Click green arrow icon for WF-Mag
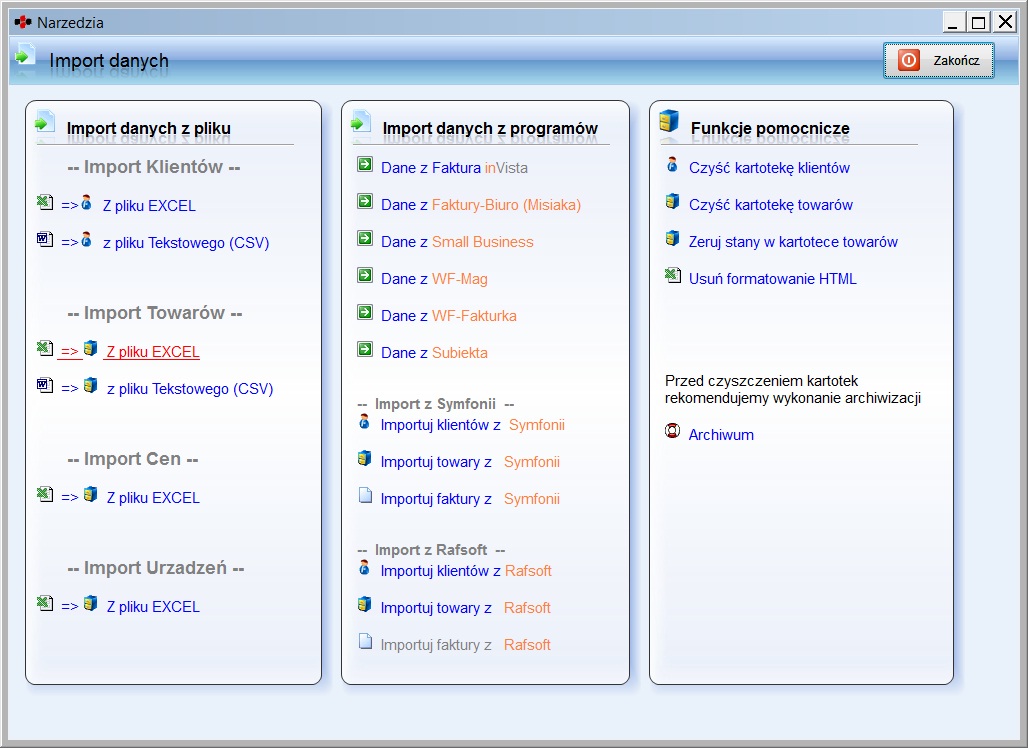 [365, 275]
